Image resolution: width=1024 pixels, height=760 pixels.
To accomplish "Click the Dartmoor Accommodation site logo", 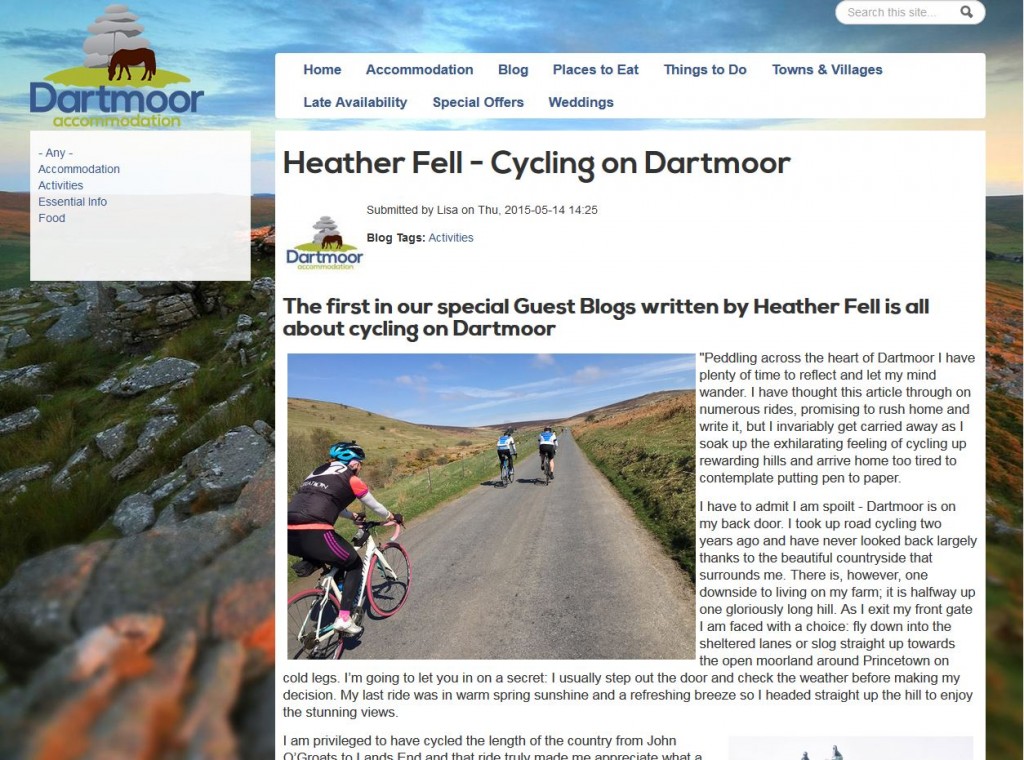I will tap(117, 66).
